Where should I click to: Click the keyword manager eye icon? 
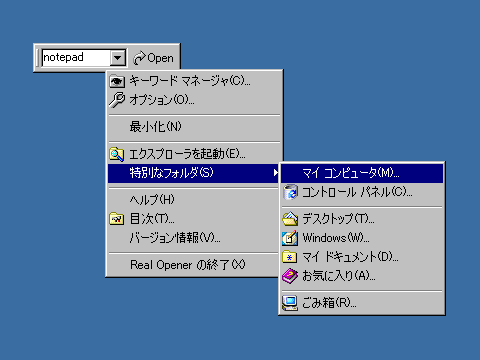[x=117, y=81]
